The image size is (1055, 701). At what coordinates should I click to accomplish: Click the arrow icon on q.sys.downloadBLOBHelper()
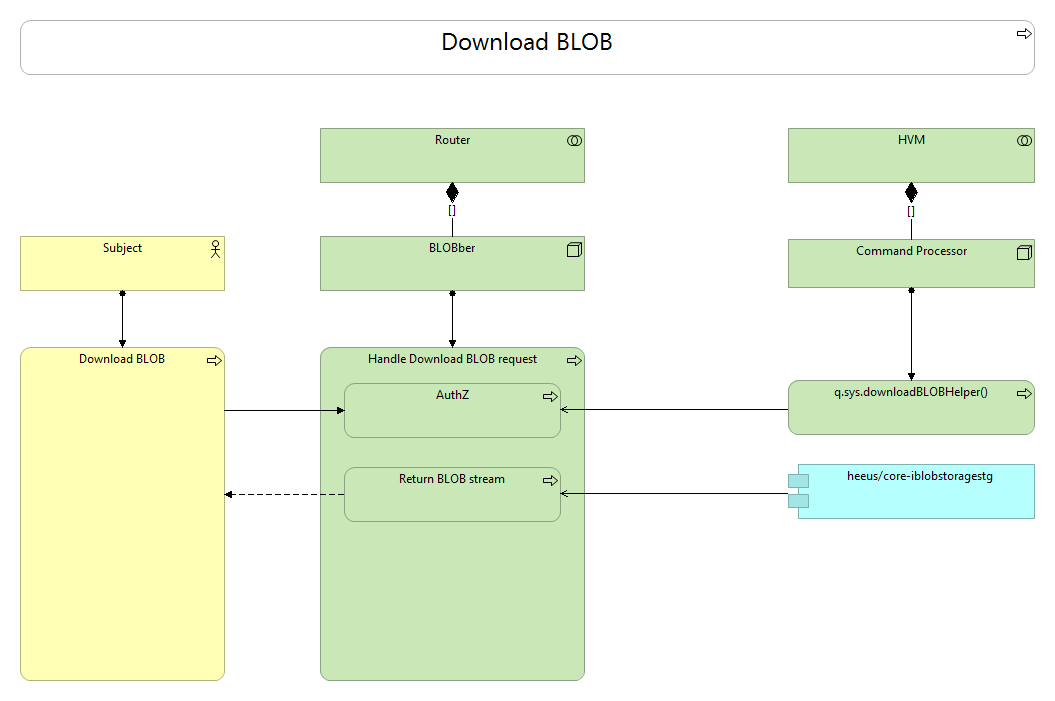(1022, 393)
